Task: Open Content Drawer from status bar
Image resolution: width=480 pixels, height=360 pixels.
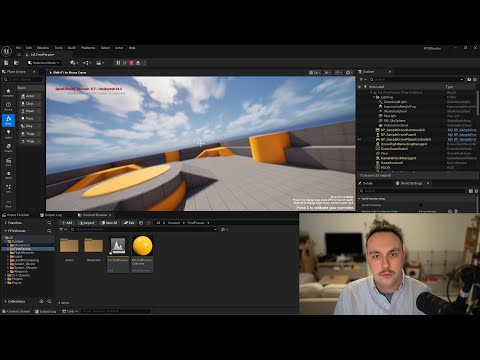Action: point(16,311)
